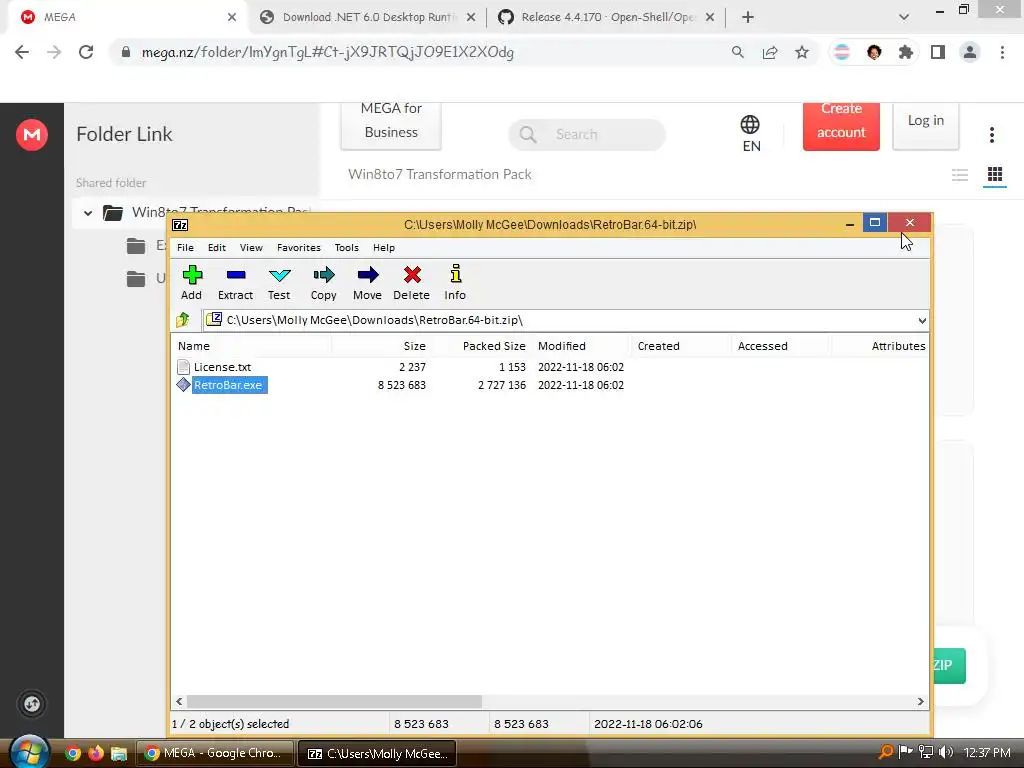The image size is (1024, 768).
Task: Open the MEGA three-dot options menu
Action: pyautogui.click(x=991, y=135)
